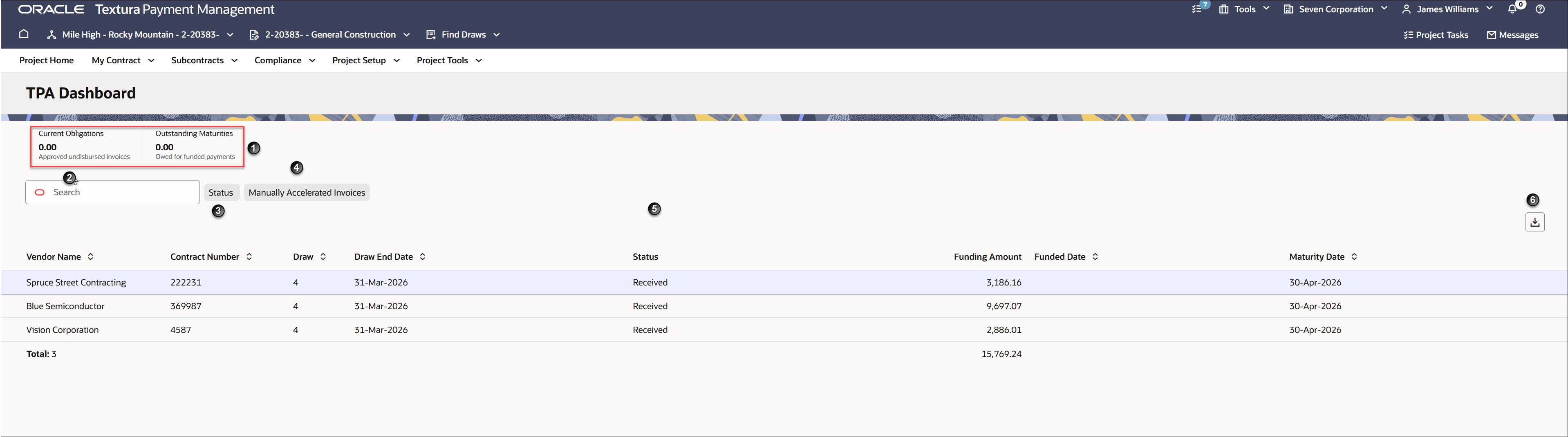Click the Status filter button

[x=221, y=193]
